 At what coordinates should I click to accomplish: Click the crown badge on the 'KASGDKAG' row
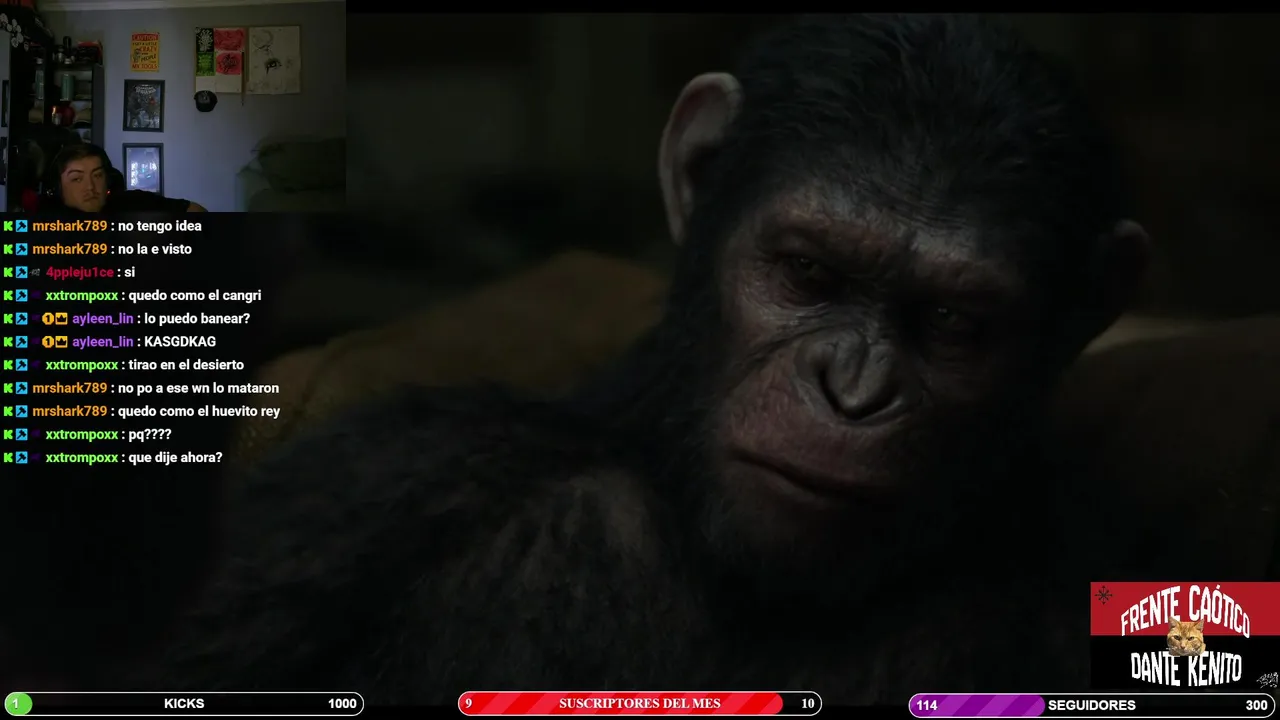[61, 341]
